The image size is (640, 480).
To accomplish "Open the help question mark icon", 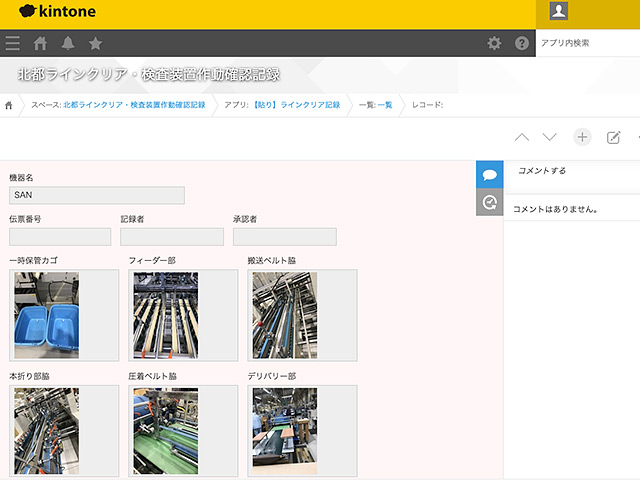I will point(521,43).
